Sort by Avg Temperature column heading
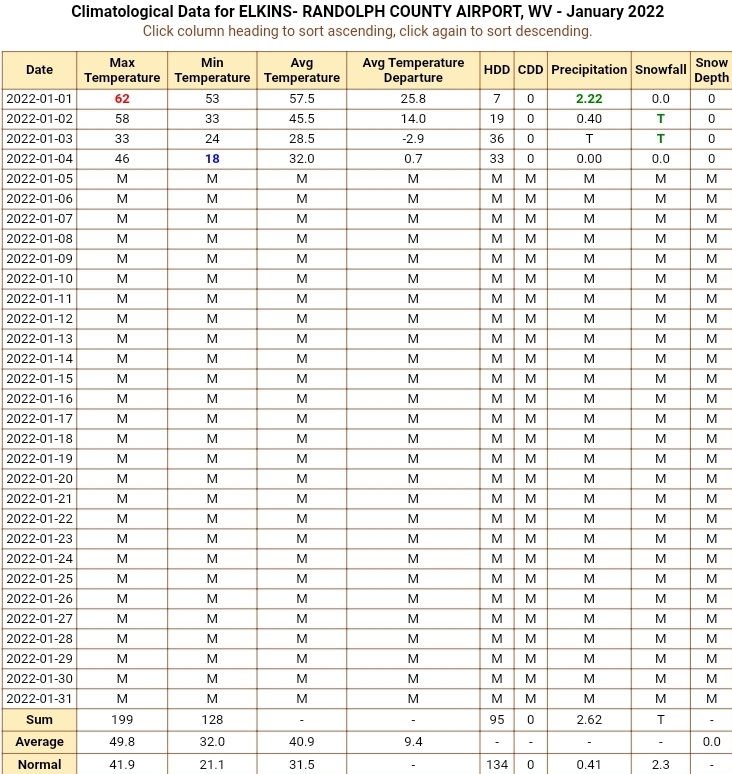 [x=302, y=70]
